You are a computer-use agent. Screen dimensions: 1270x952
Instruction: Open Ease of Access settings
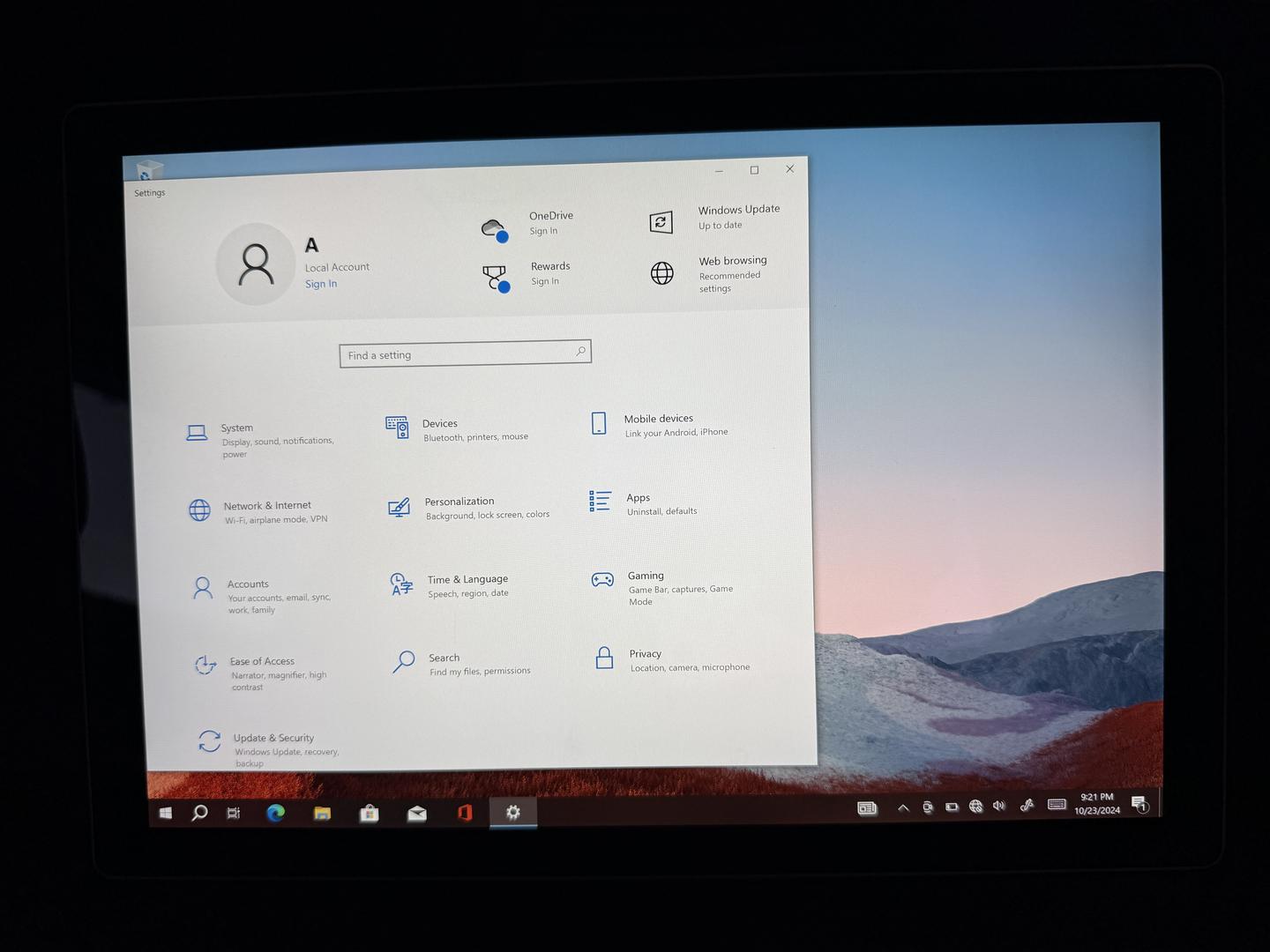click(x=261, y=673)
